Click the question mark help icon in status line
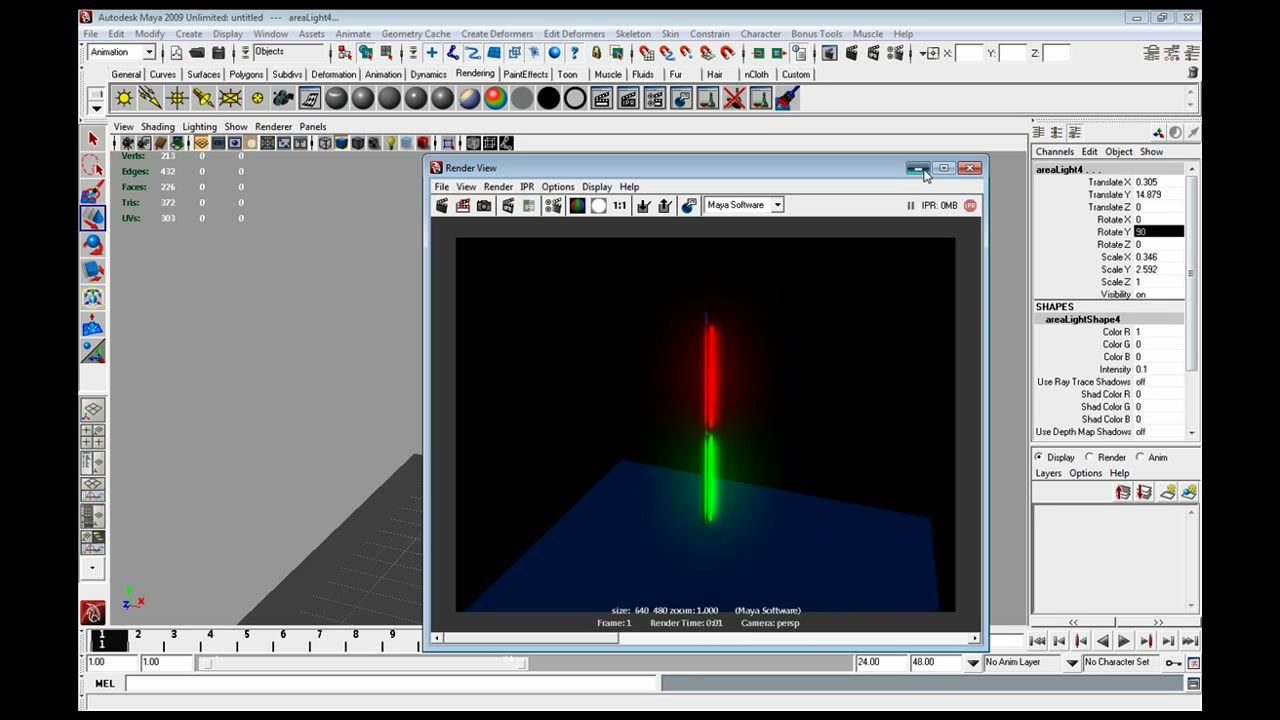The width and height of the screenshot is (1280, 720). [574, 53]
